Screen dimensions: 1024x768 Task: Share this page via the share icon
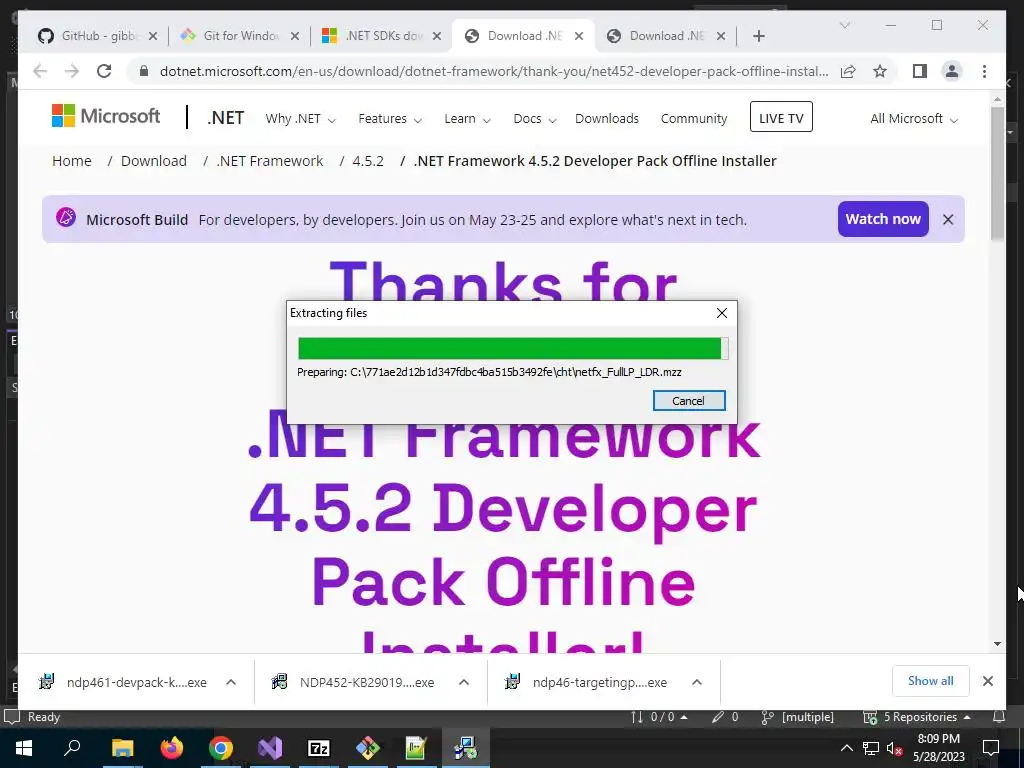(848, 71)
